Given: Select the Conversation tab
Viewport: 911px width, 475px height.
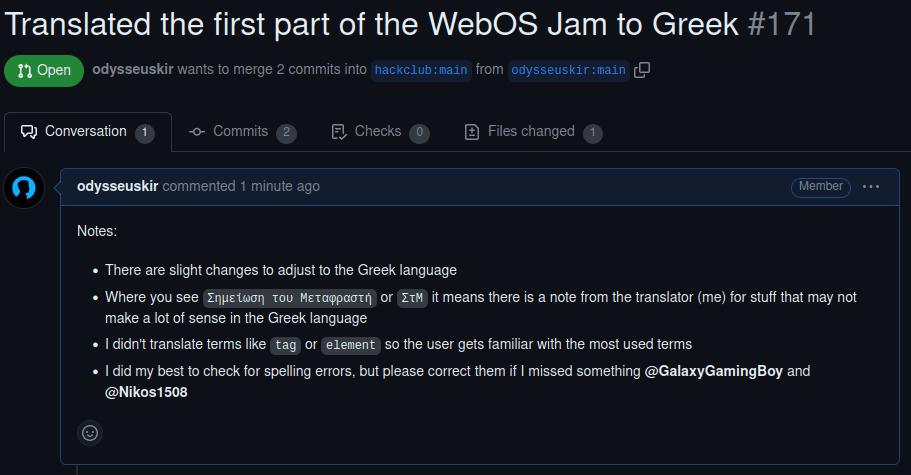Looking at the screenshot, I should [x=86, y=132].
